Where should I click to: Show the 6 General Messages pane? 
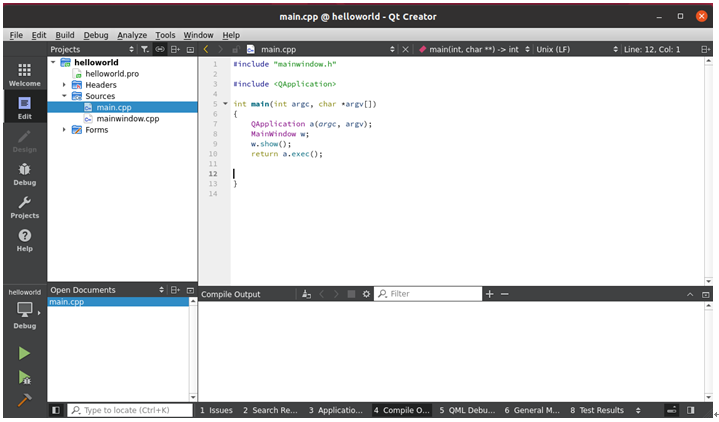pos(532,410)
